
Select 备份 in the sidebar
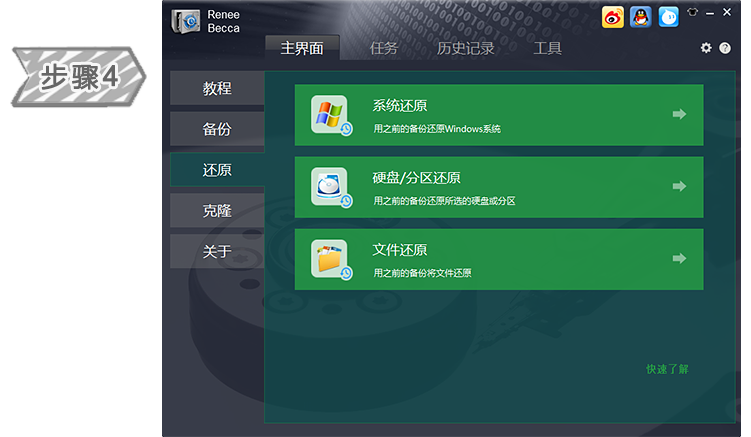pos(217,129)
